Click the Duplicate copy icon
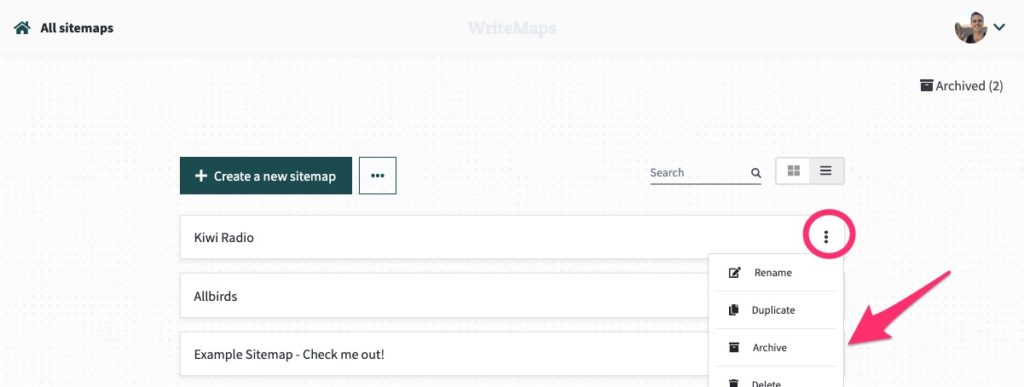This screenshot has height=387, width=1024. point(734,310)
